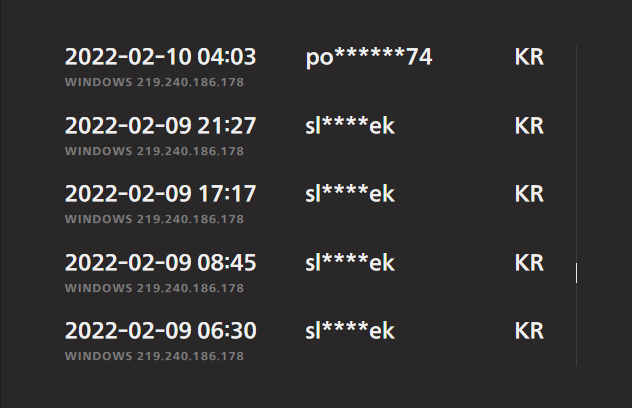The width and height of the screenshot is (632, 408).
Task: Click the KR country code for 04:03 entry
Action: click(x=529, y=57)
